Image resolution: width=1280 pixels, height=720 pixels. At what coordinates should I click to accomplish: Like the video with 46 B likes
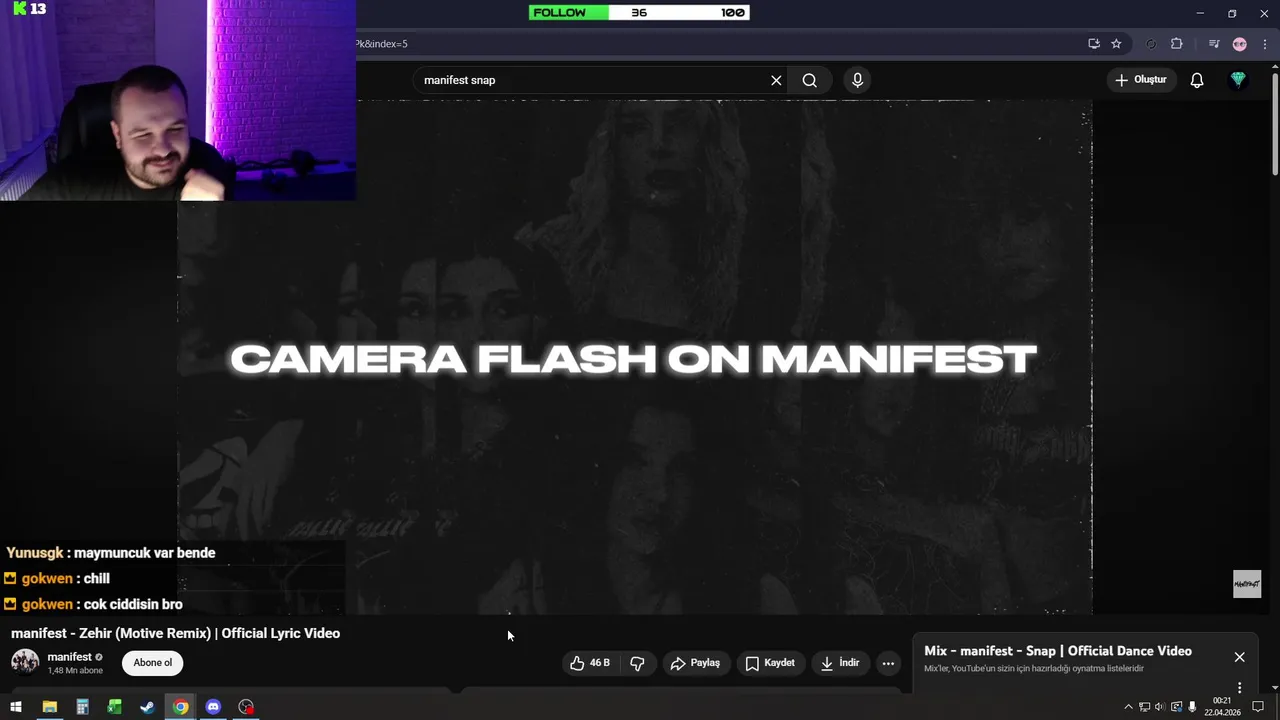589,663
